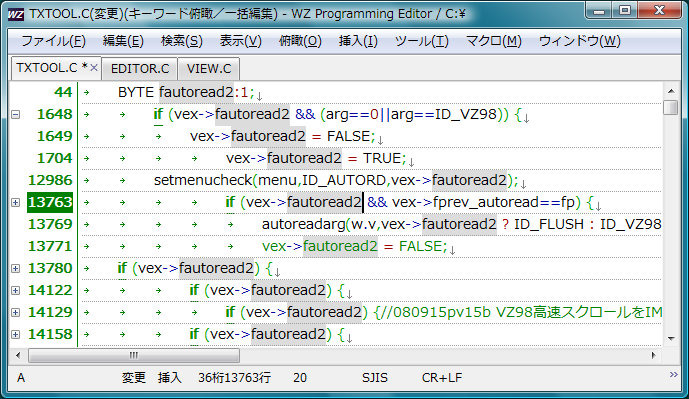Viewport: 689px width, 399px height.
Task: Open the マクロ(M) menu
Action: click(x=493, y=41)
